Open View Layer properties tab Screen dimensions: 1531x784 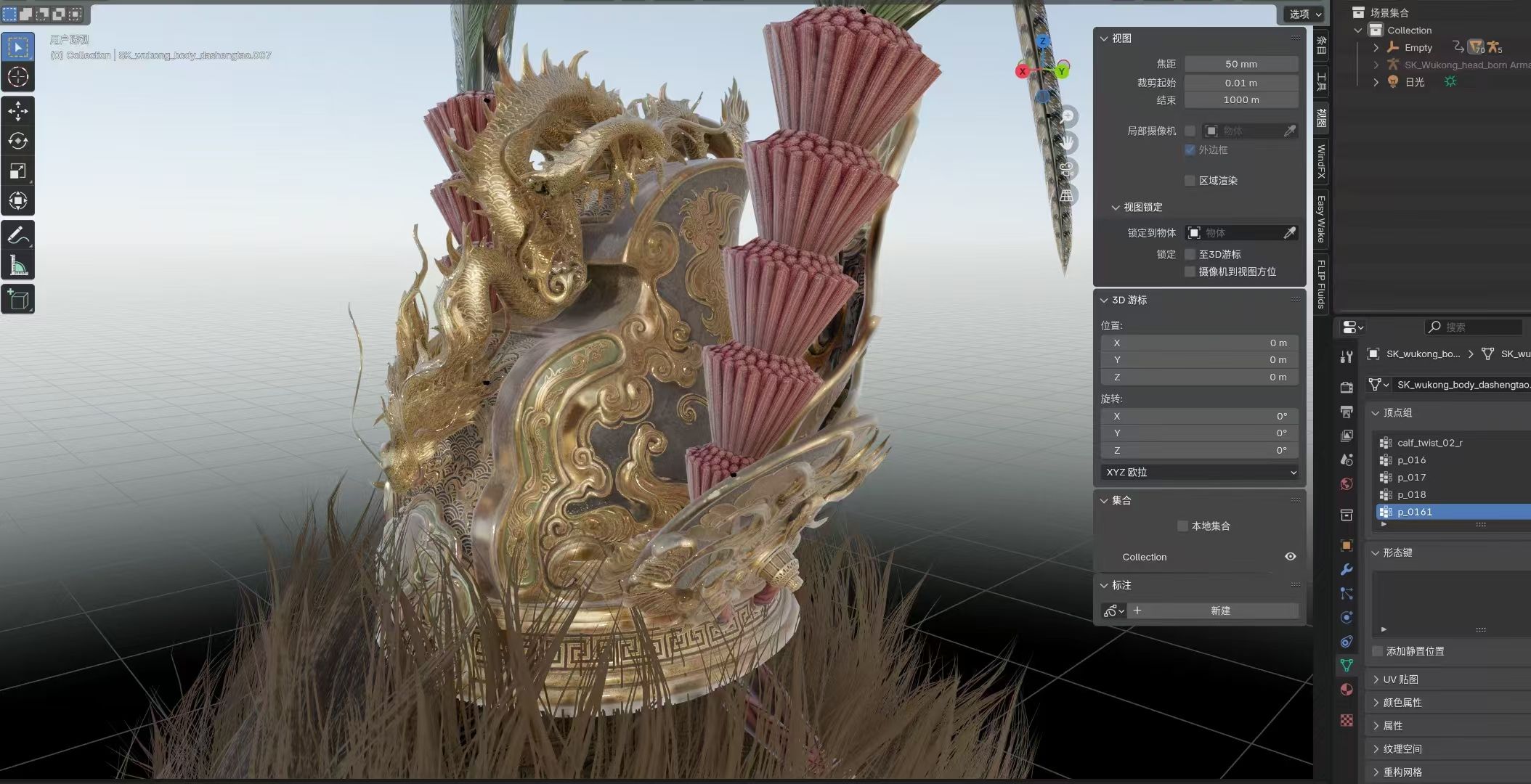(x=1347, y=436)
